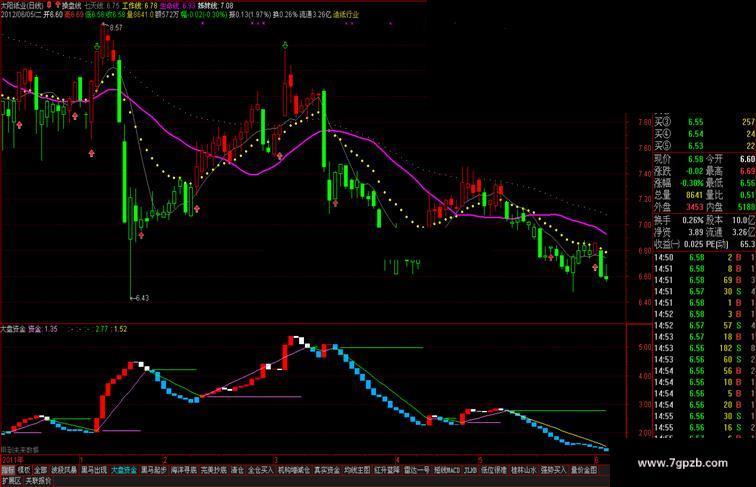Image resolution: width=756 pixels, height=487 pixels.
Task: Click the 8.57 high price marker
Action: tap(116, 28)
